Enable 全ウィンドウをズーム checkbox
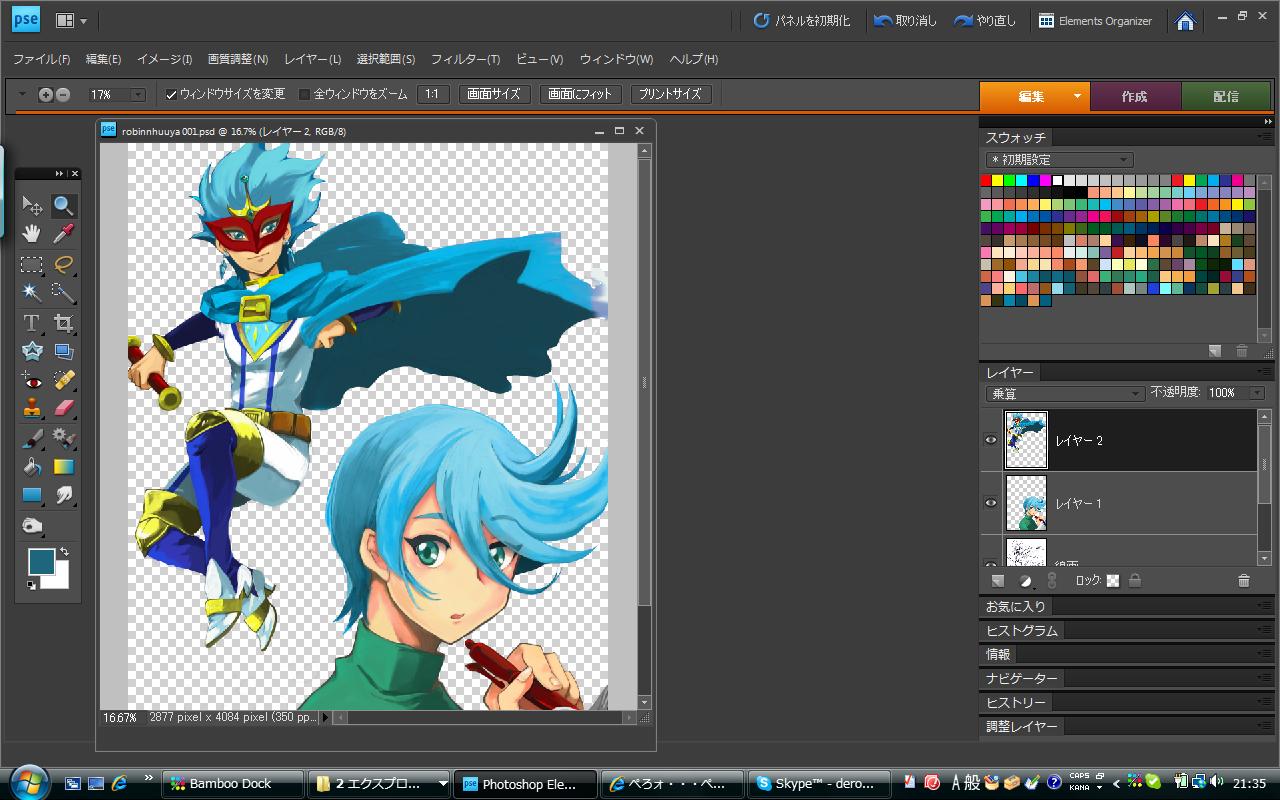 [305, 95]
